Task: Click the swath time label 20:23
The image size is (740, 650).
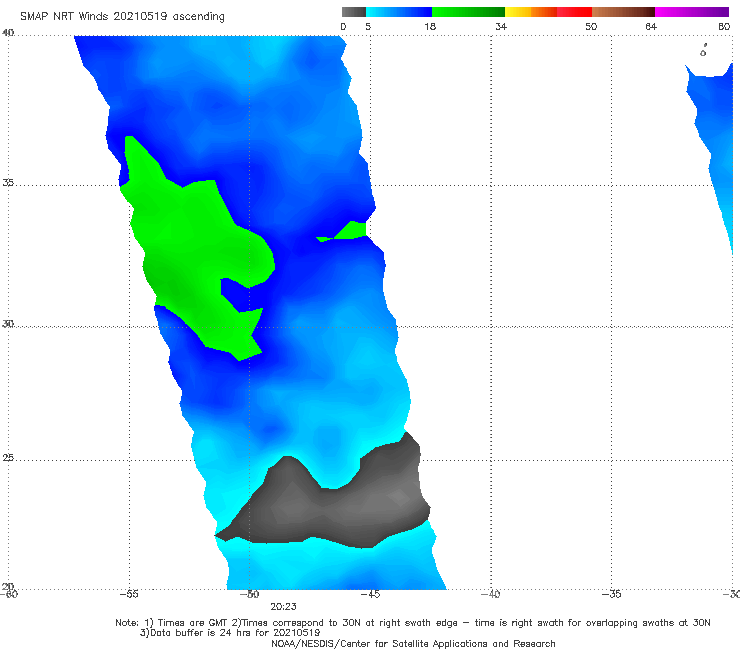Action: [x=283, y=607]
